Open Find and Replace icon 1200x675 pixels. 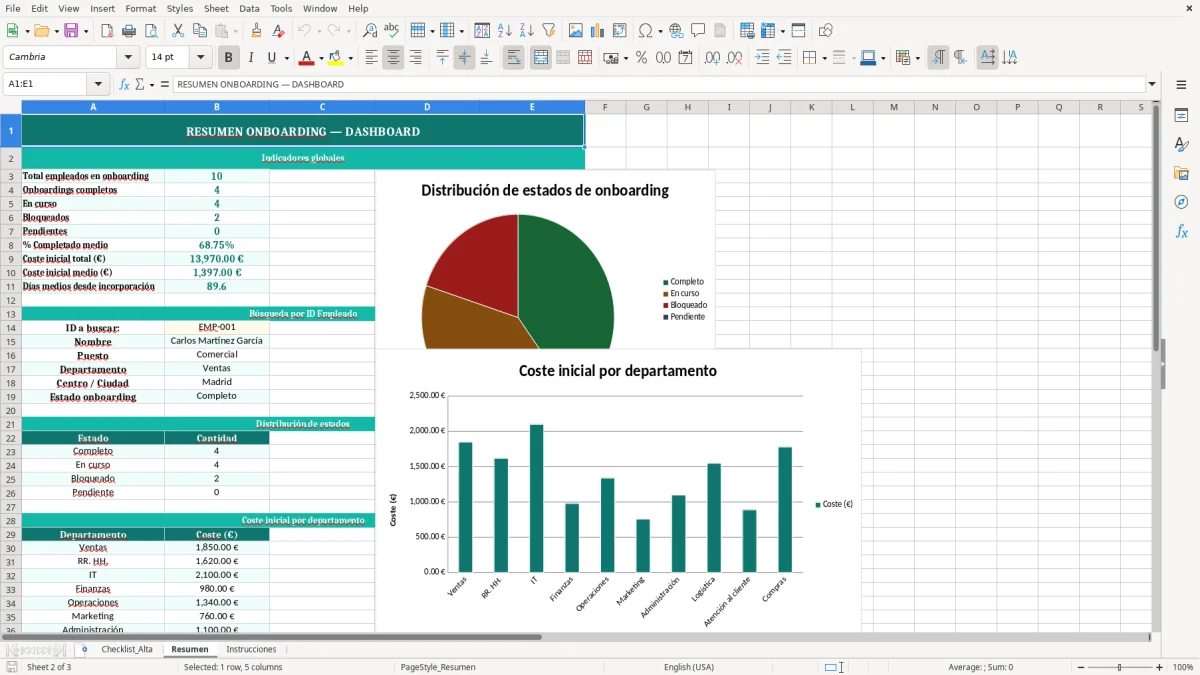[370, 31]
